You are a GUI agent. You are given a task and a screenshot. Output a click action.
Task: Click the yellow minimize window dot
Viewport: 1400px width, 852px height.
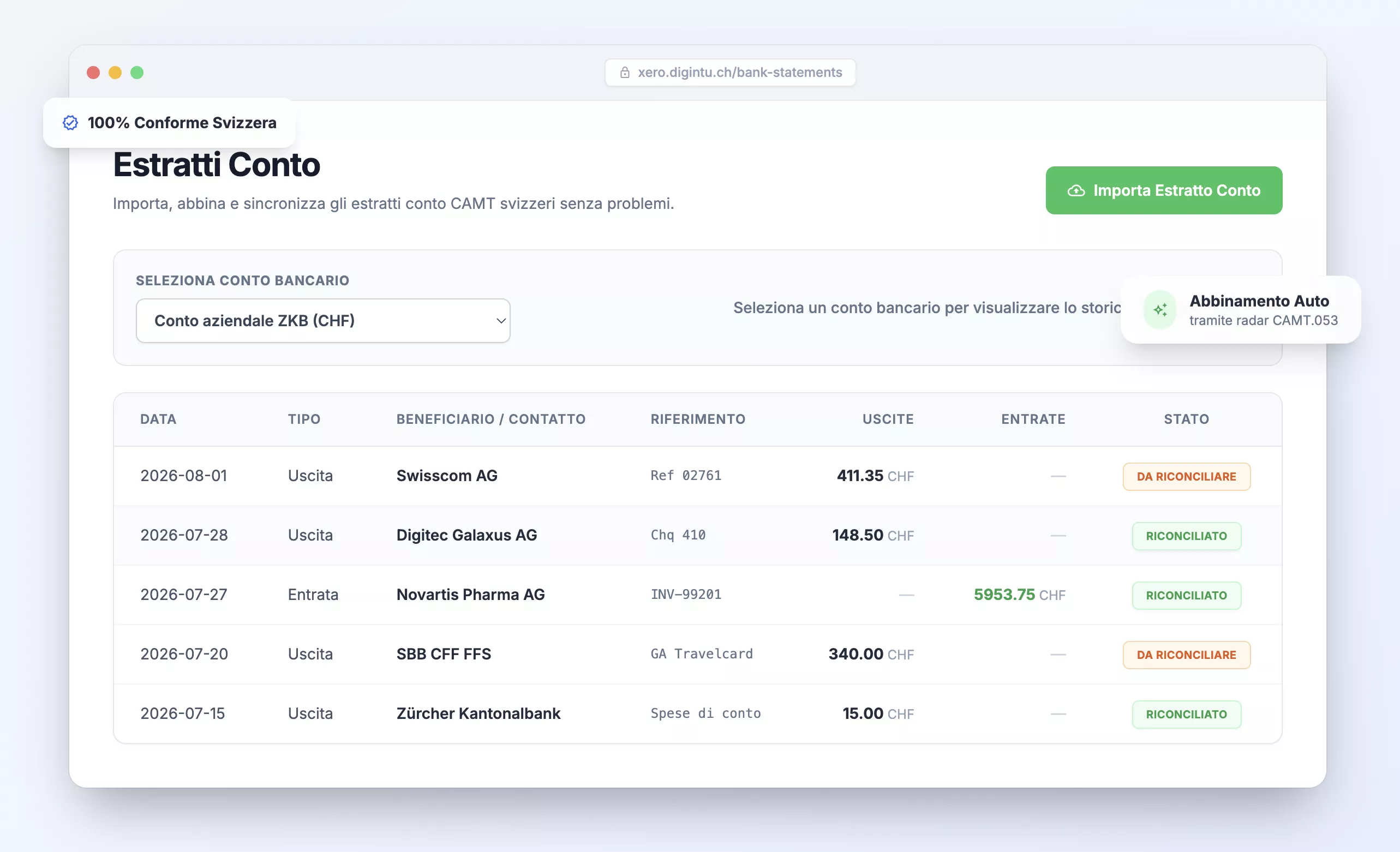point(115,73)
